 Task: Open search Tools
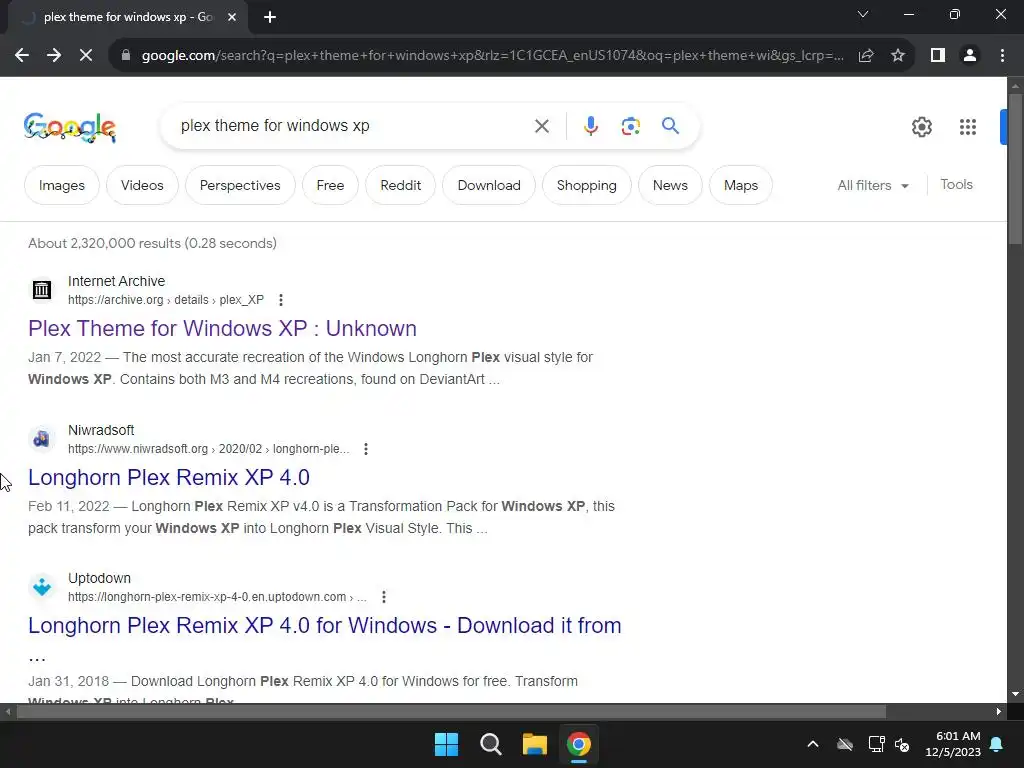pyautogui.click(x=956, y=185)
